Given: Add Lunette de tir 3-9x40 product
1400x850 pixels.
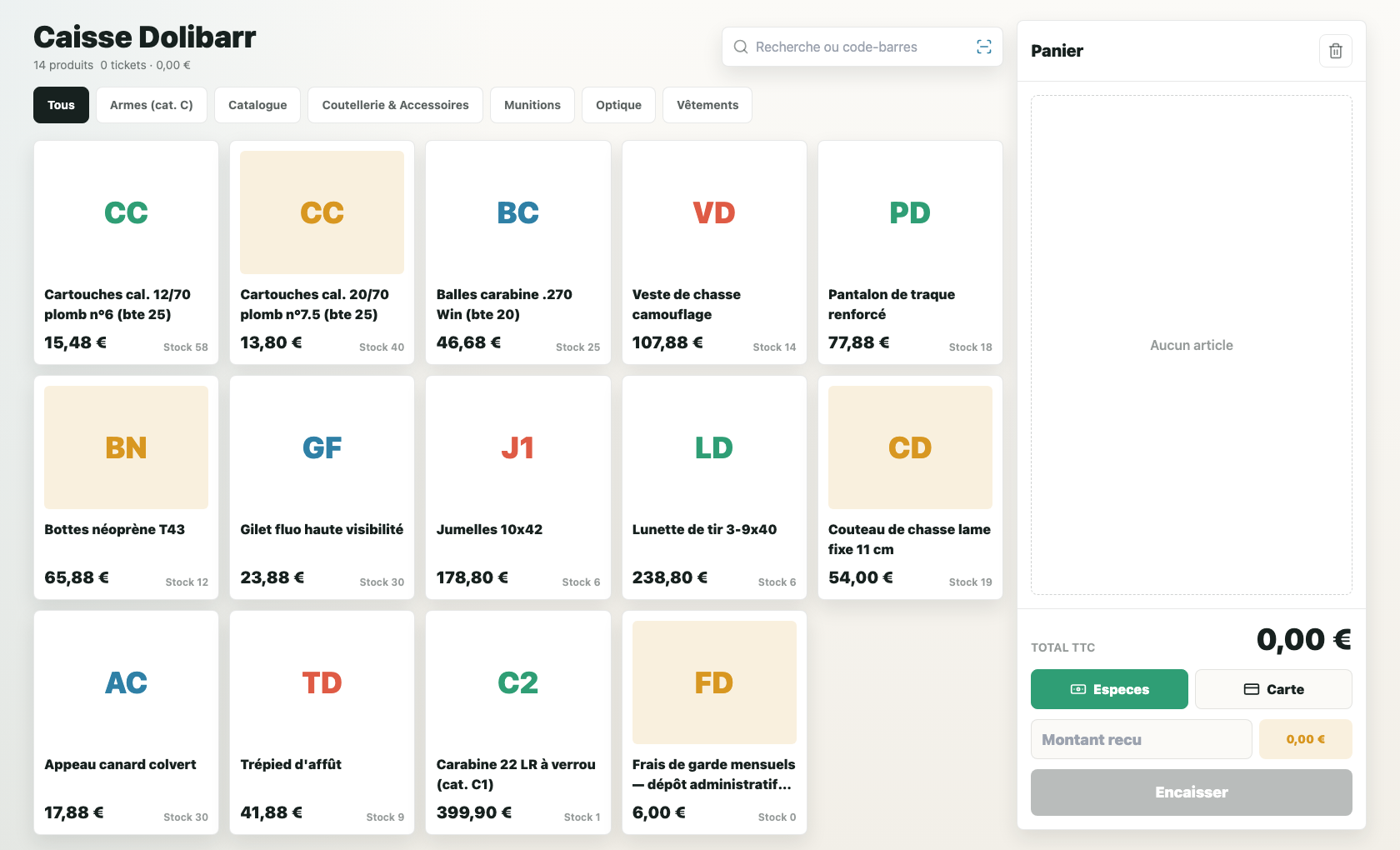Looking at the screenshot, I should pyautogui.click(x=714, y=487).
